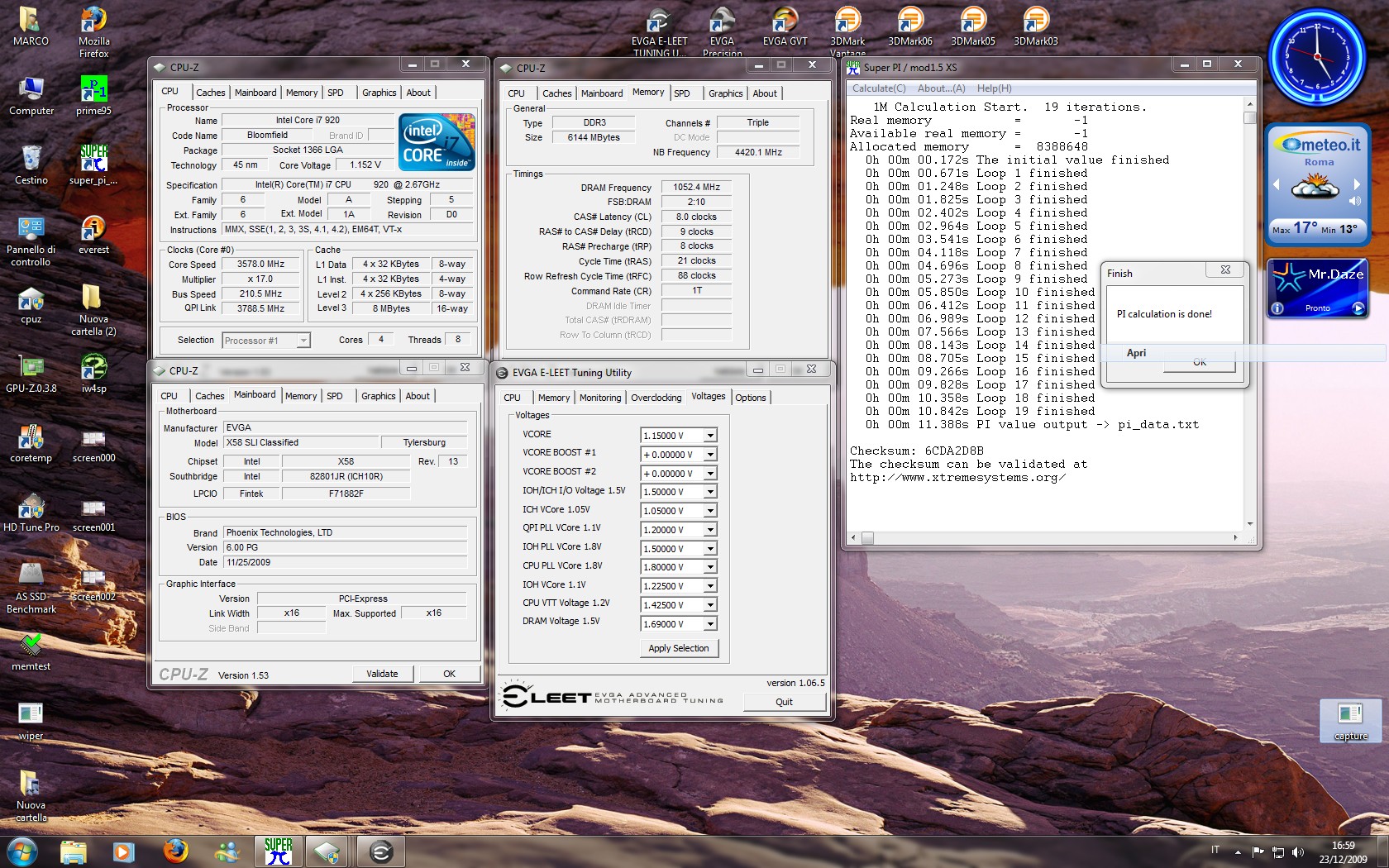Expand CPU PLL VCore 1.8V dropdown
Viewport: 1389px width, 868px height.
click(x=710, y=567)
